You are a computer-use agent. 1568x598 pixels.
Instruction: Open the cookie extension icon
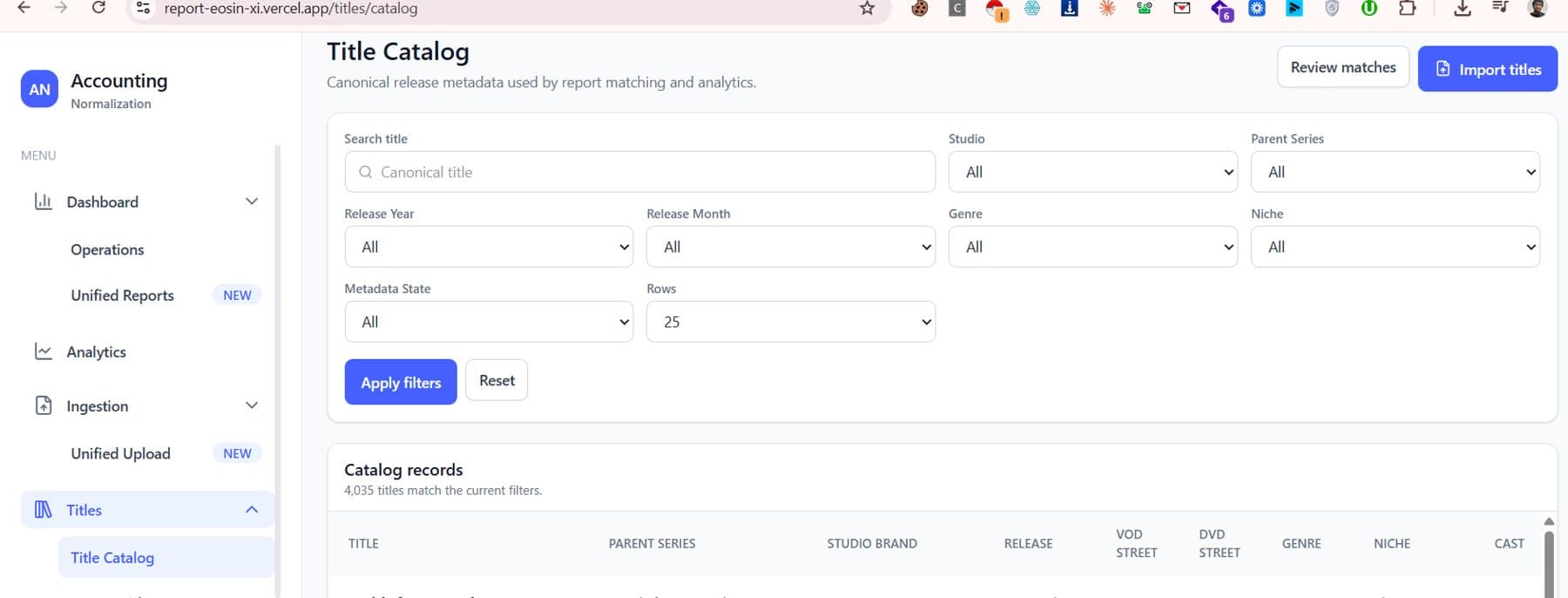tap(919, 9)
